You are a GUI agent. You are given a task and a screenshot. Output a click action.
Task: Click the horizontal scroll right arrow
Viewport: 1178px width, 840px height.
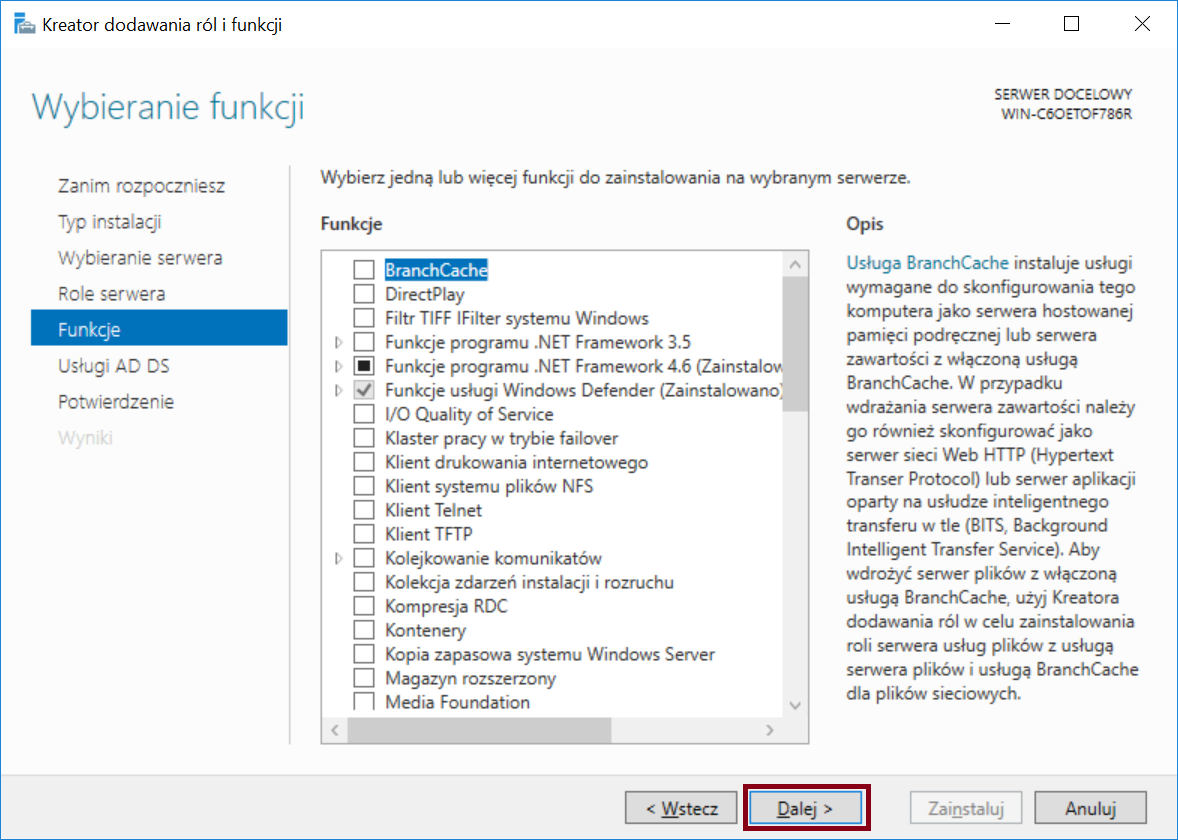[769, 730]
